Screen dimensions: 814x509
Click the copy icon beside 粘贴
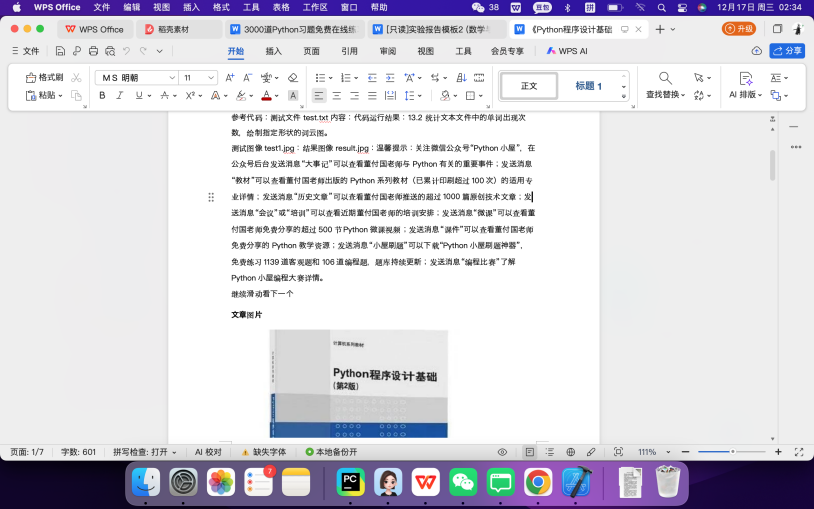(76, 96)
